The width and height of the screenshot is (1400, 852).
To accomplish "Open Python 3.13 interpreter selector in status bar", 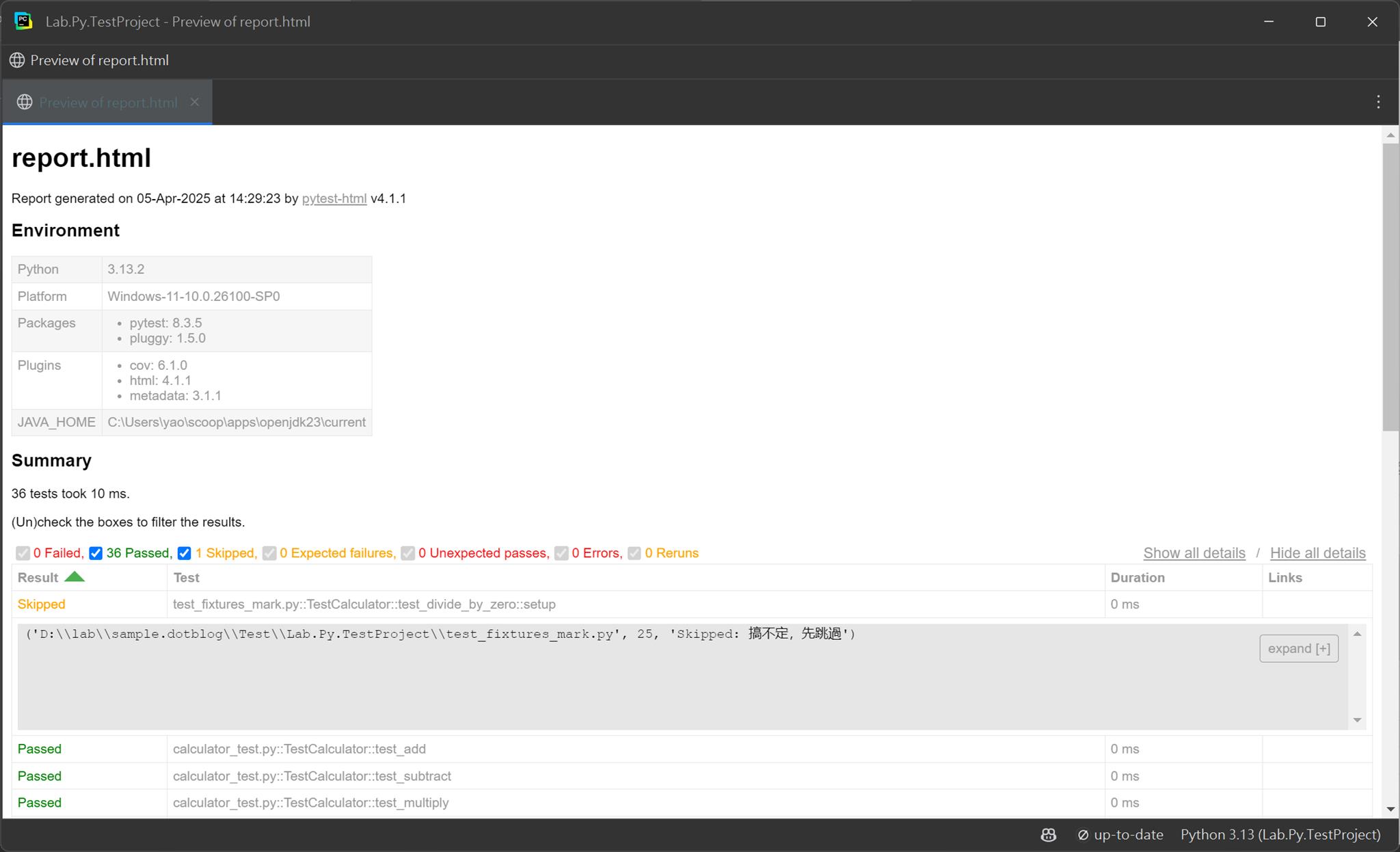I will click(1280, 835).
